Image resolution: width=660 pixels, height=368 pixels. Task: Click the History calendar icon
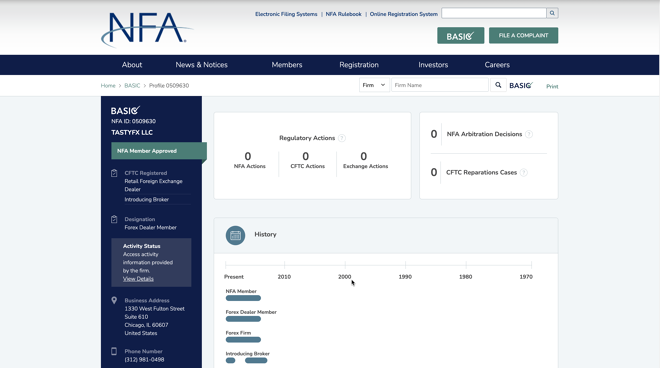click(x=235, y=235)
